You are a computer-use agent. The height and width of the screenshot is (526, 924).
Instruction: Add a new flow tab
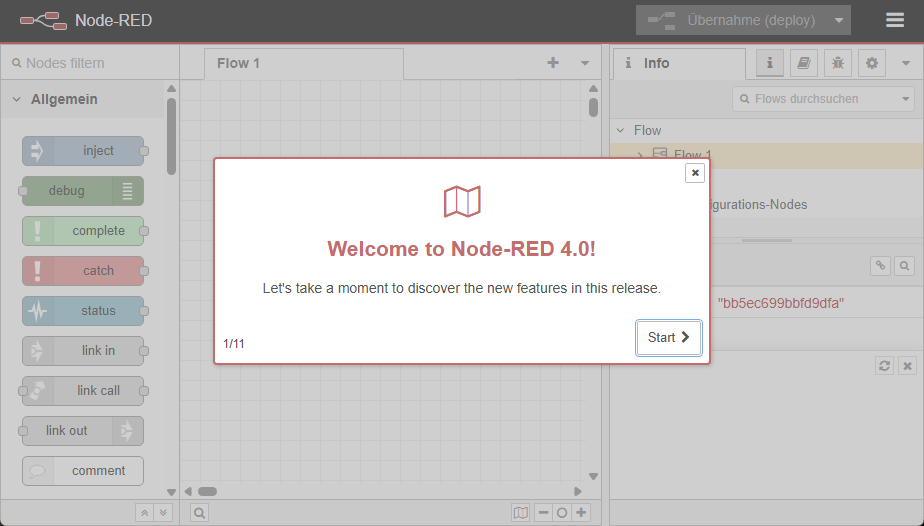coord(553,63)
